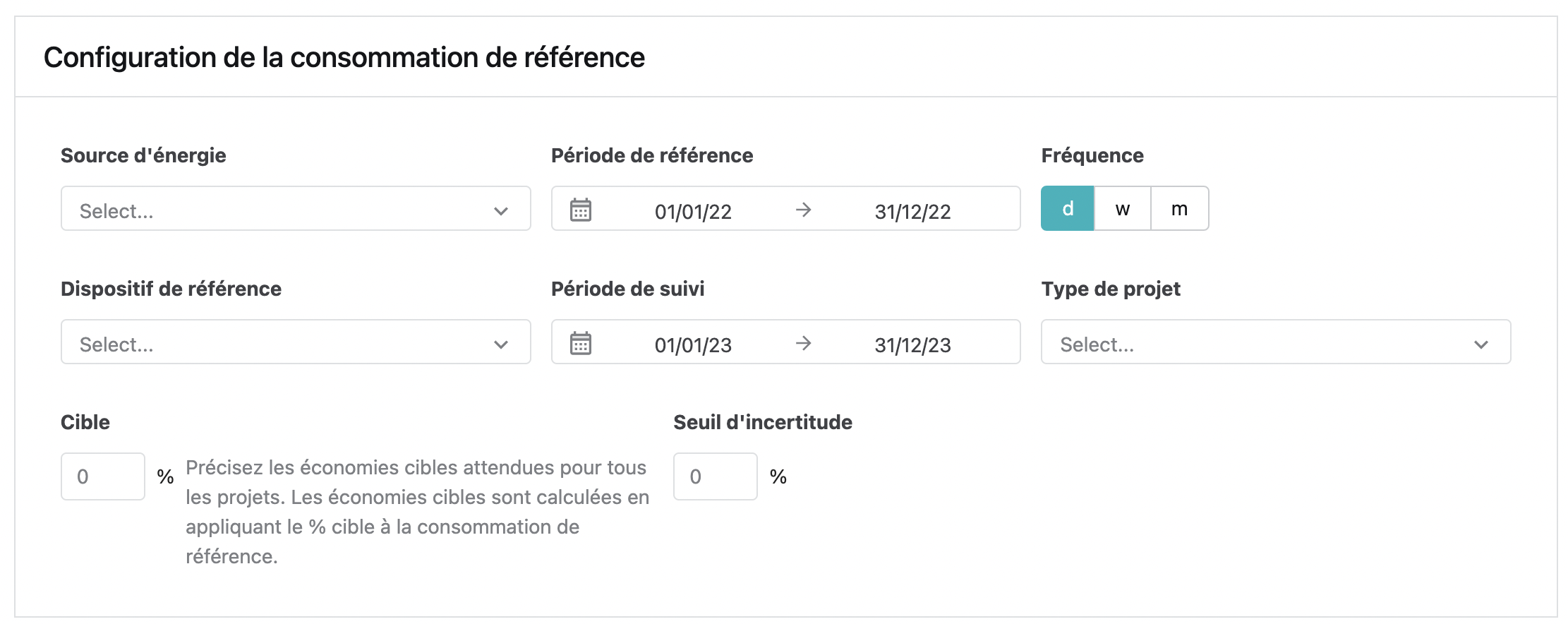
Task: Open the Dispositif de référence select dropdown
Action: click(296, 342)
